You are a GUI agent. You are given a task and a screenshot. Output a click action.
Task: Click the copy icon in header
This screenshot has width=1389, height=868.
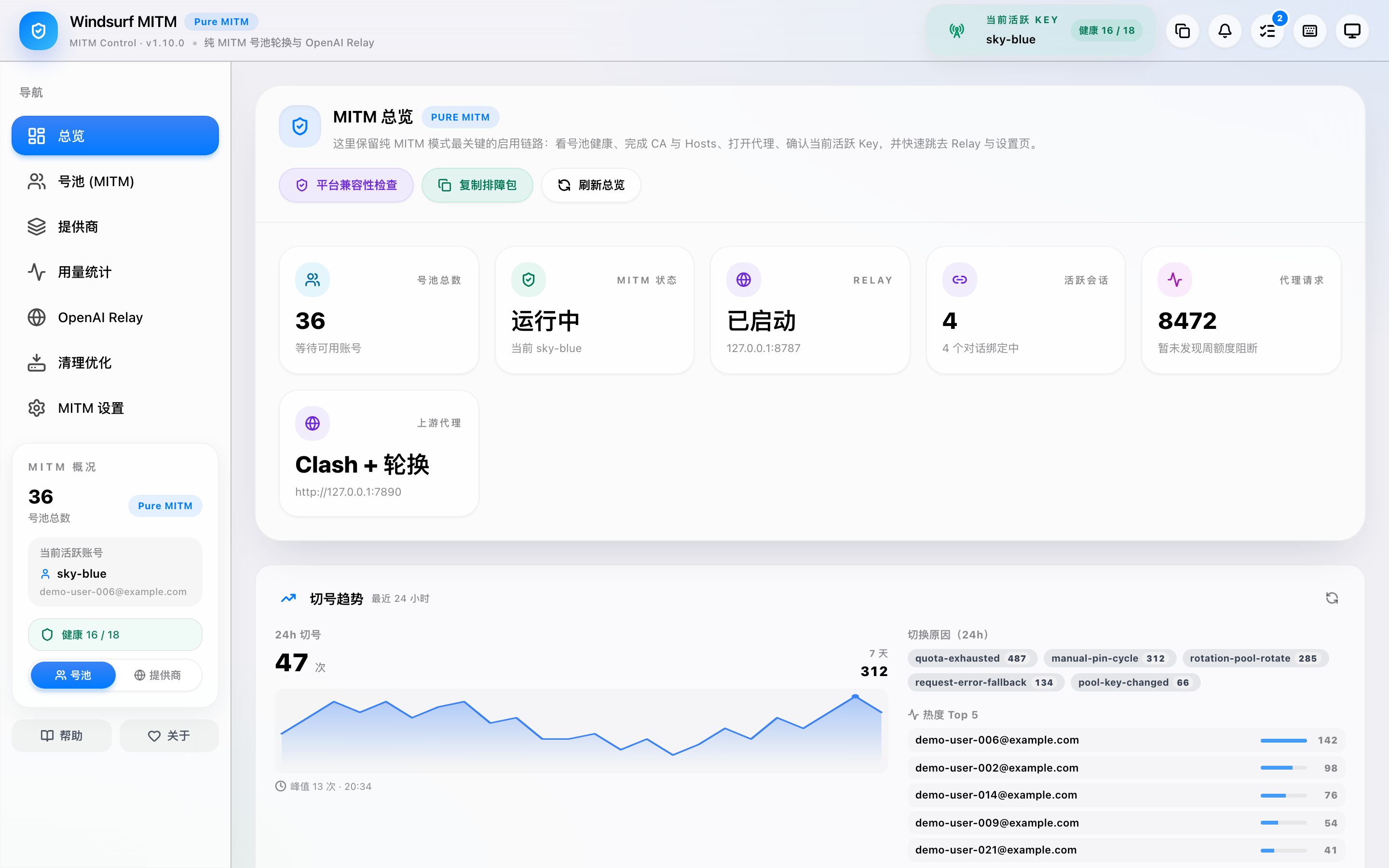pos(1183,31)
